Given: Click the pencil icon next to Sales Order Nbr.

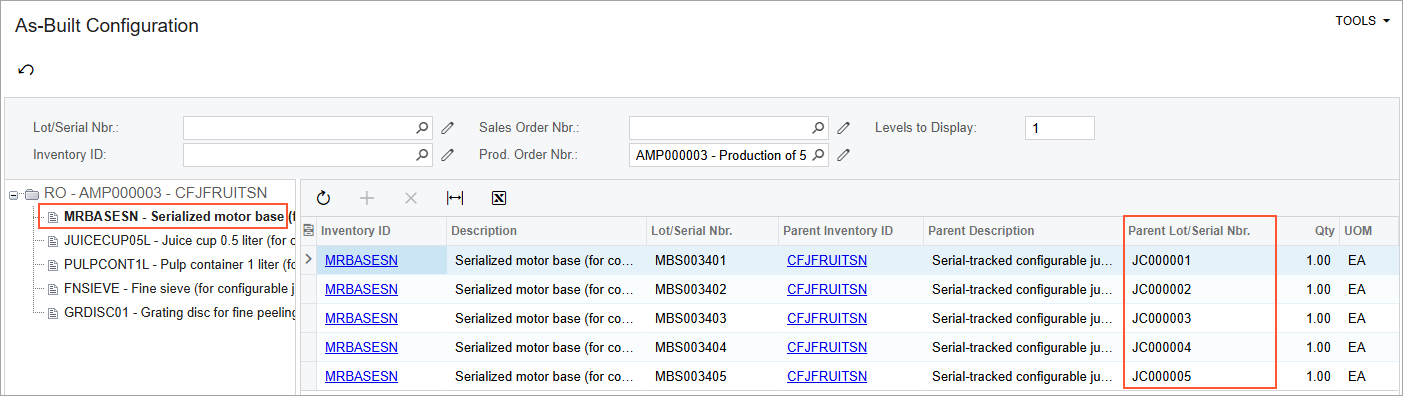Looking at the screenshot, I should 844,128.
